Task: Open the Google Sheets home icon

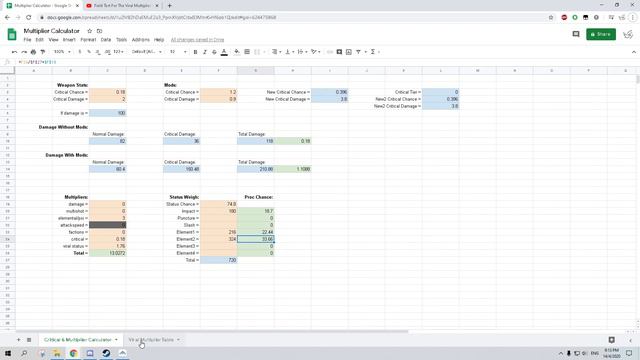Action: (x=12, y=34)
